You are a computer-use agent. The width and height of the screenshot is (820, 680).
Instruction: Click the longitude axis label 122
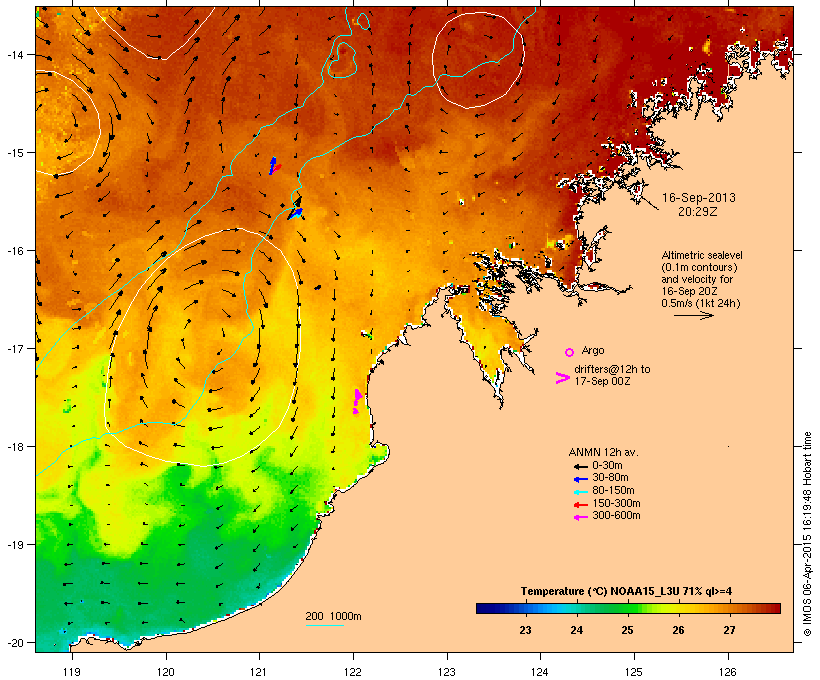point(353,672)
